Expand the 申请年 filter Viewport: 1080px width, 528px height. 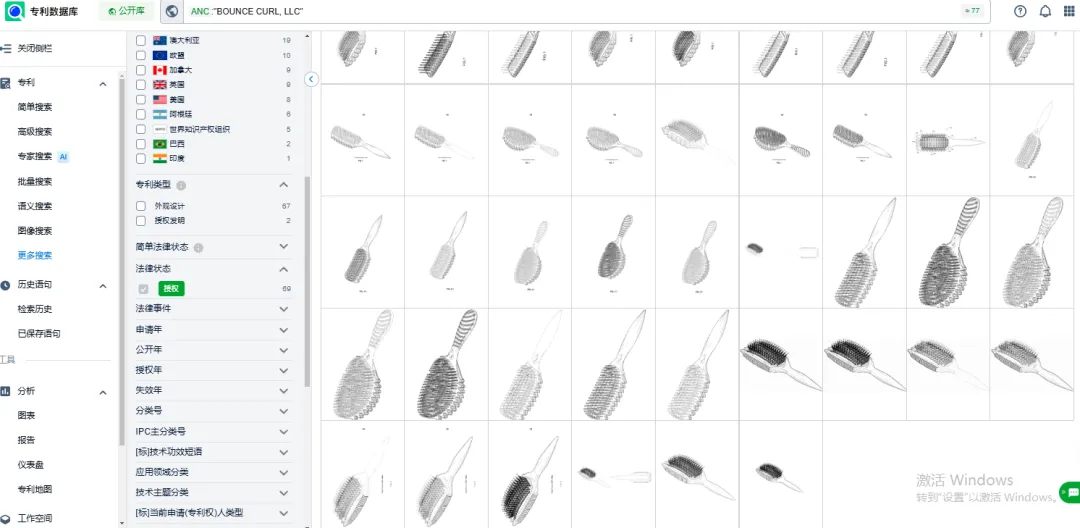[283, 330]
